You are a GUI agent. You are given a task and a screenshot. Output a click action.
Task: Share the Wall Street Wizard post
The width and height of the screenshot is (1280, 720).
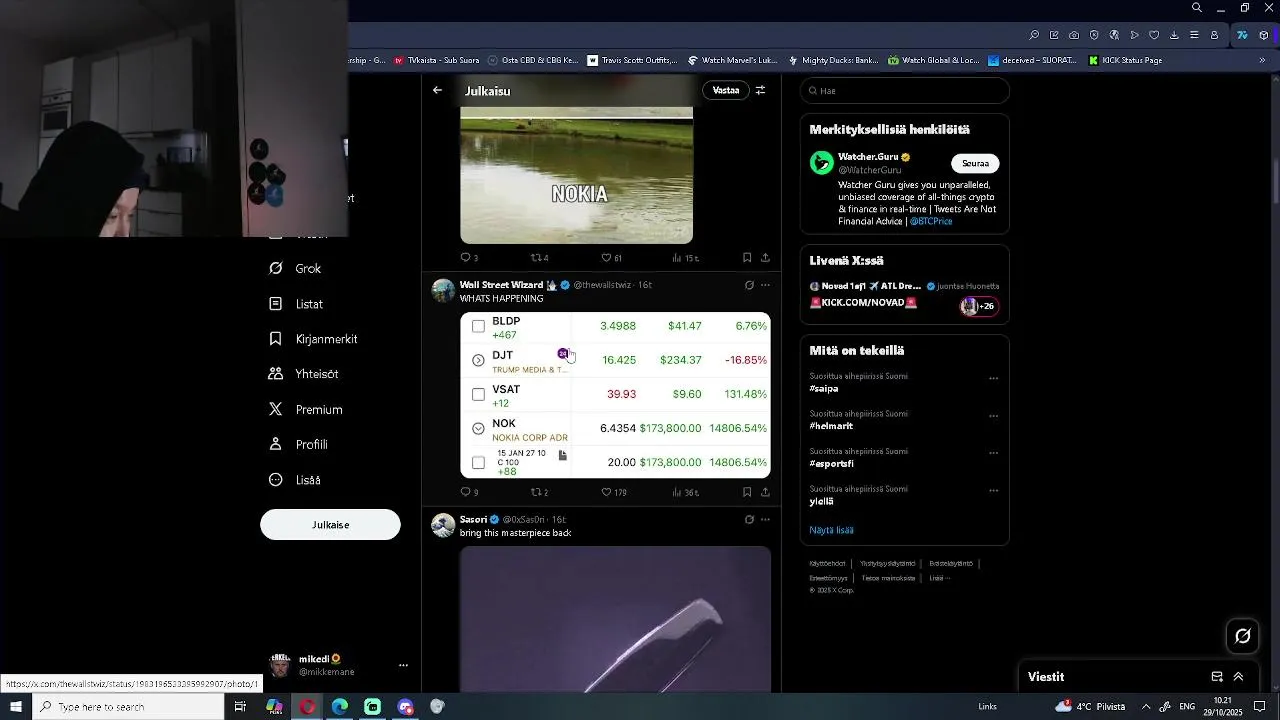click(x=765, y=492)
